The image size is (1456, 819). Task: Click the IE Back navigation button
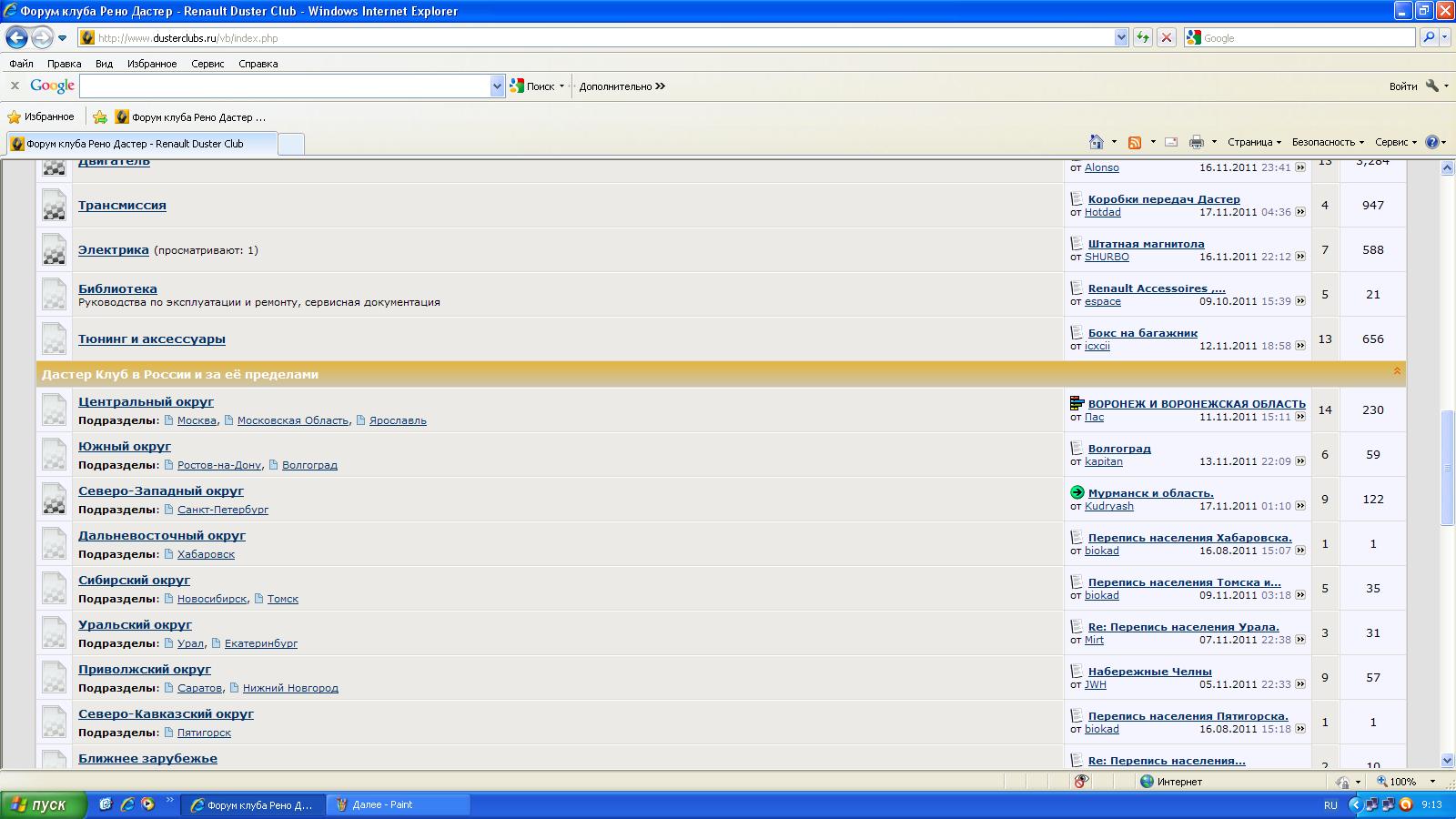pos(16,37)
